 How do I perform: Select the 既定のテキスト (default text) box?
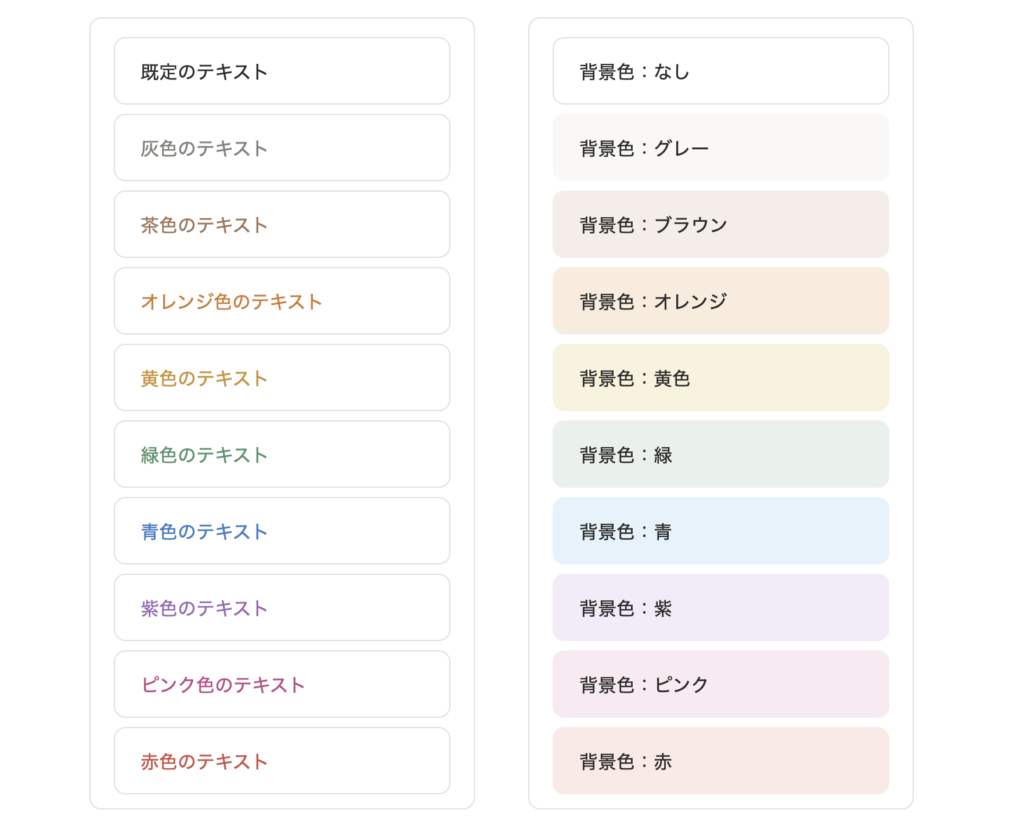tap(282, 70)
